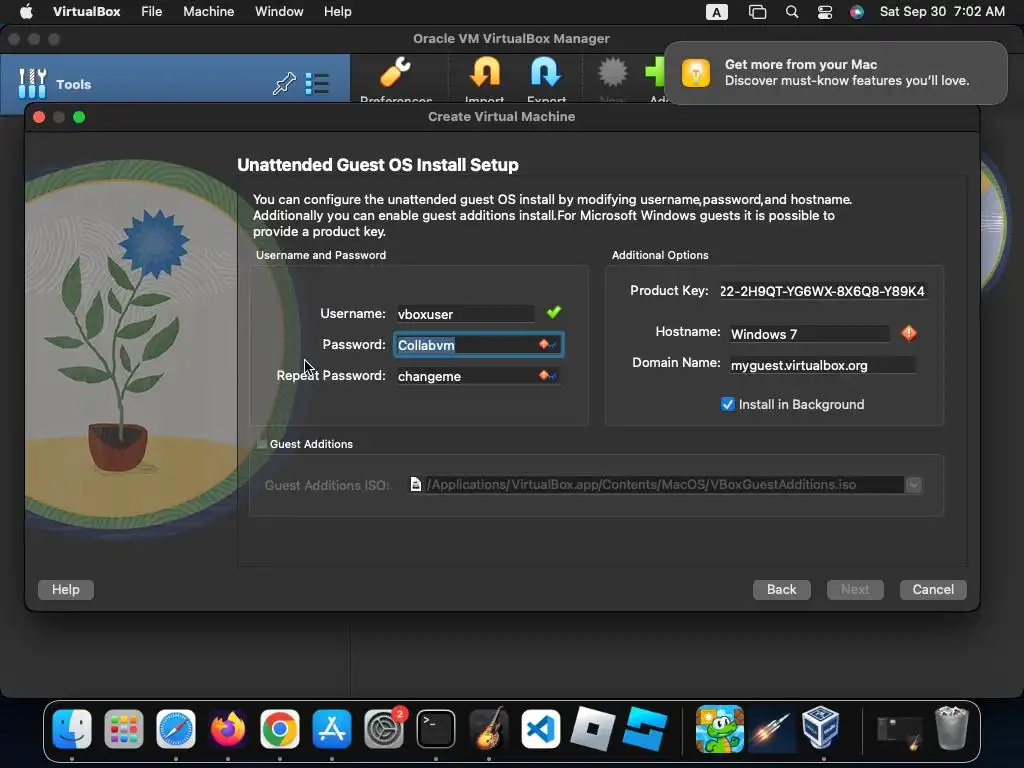Click the Product Key field
The image size is (1024, 768).
[822, 291]
